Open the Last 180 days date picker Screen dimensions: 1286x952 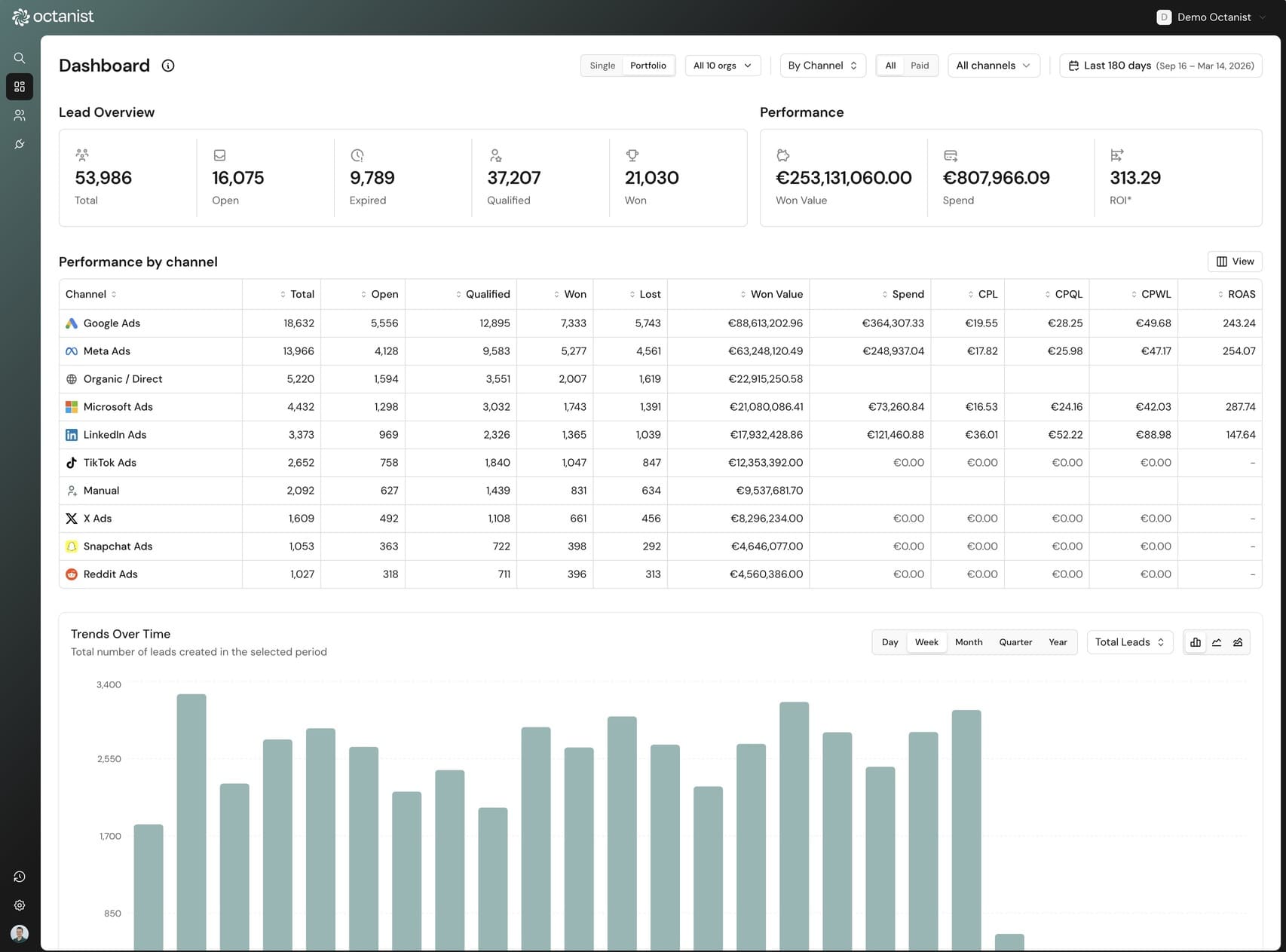coord(1160,66)
